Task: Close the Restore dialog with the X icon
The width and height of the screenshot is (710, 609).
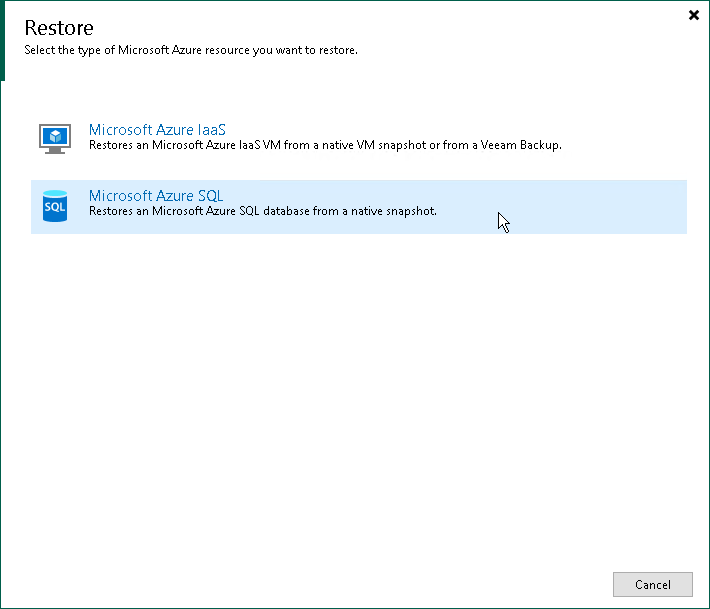Action: 693,15
